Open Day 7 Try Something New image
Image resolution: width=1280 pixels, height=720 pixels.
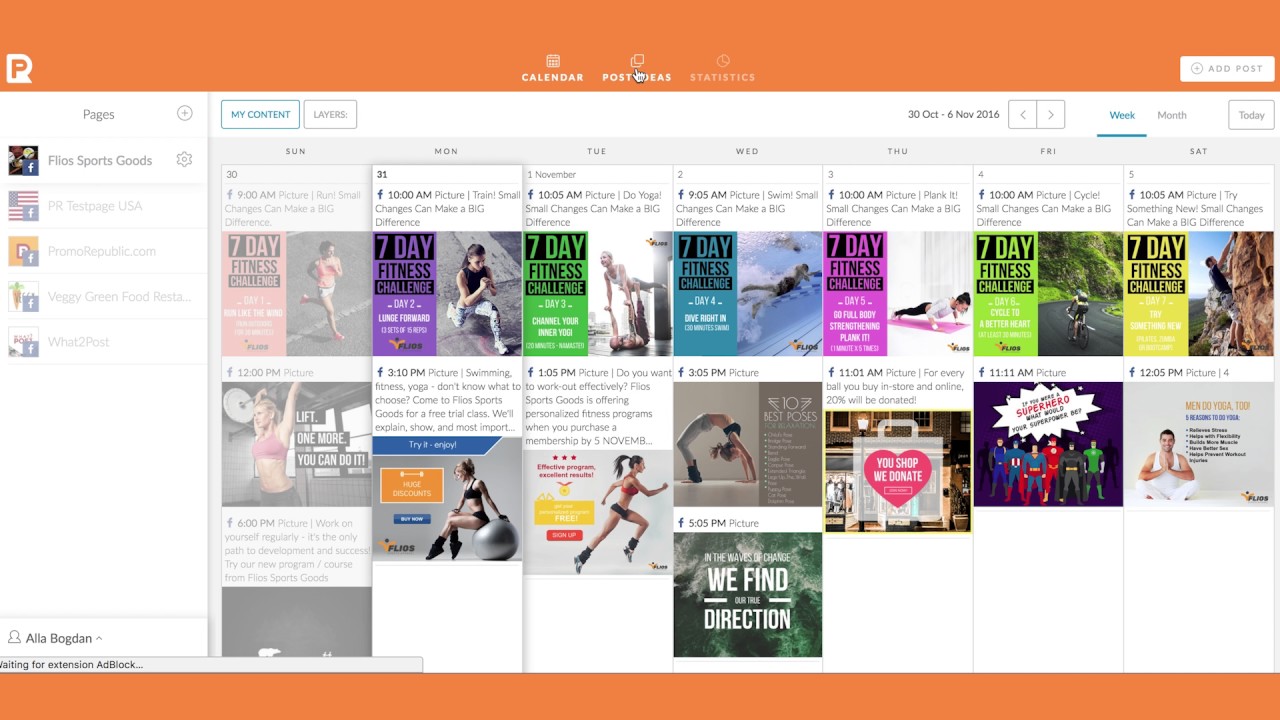[1199, 294]
